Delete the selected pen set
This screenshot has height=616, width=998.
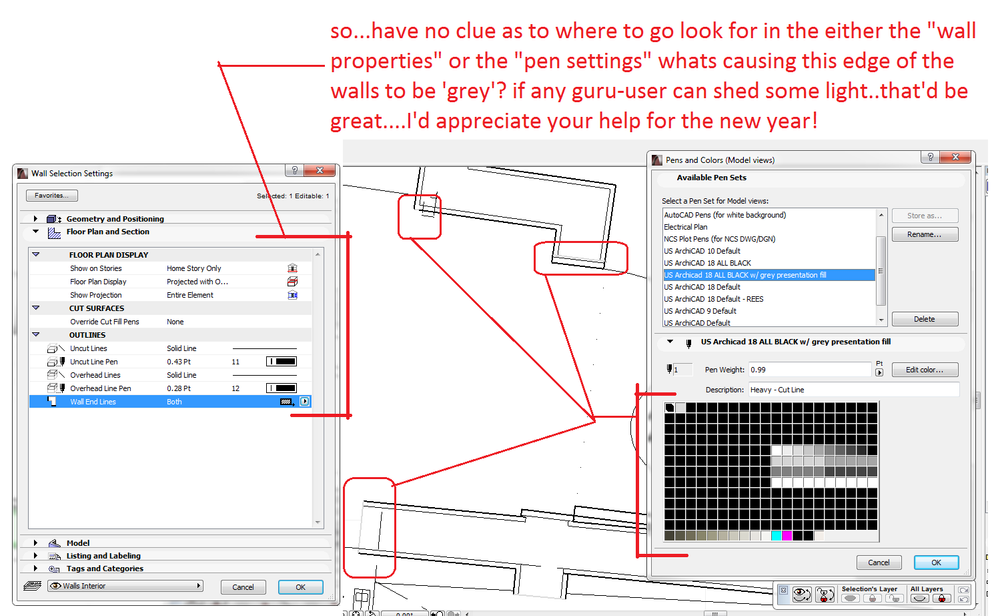coord(925,319)
